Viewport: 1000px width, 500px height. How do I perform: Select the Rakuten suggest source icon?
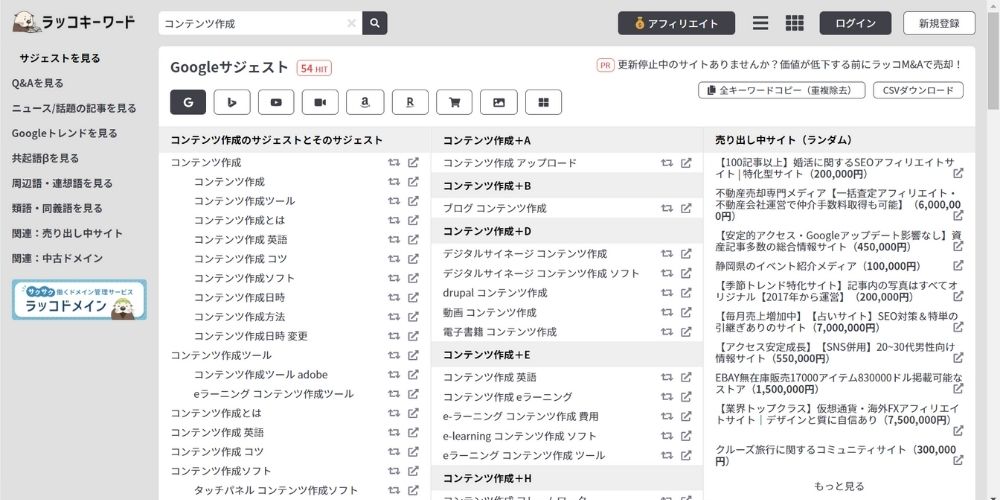tap(410, 102)
